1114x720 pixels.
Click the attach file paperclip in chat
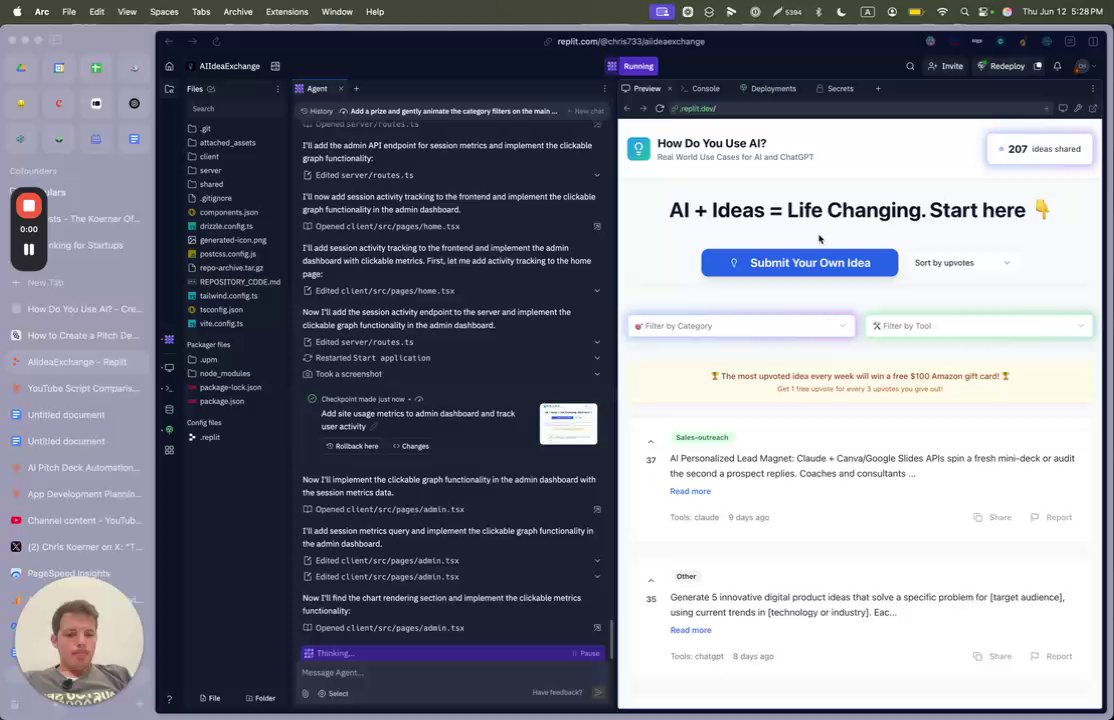click(x=305, y=693)
